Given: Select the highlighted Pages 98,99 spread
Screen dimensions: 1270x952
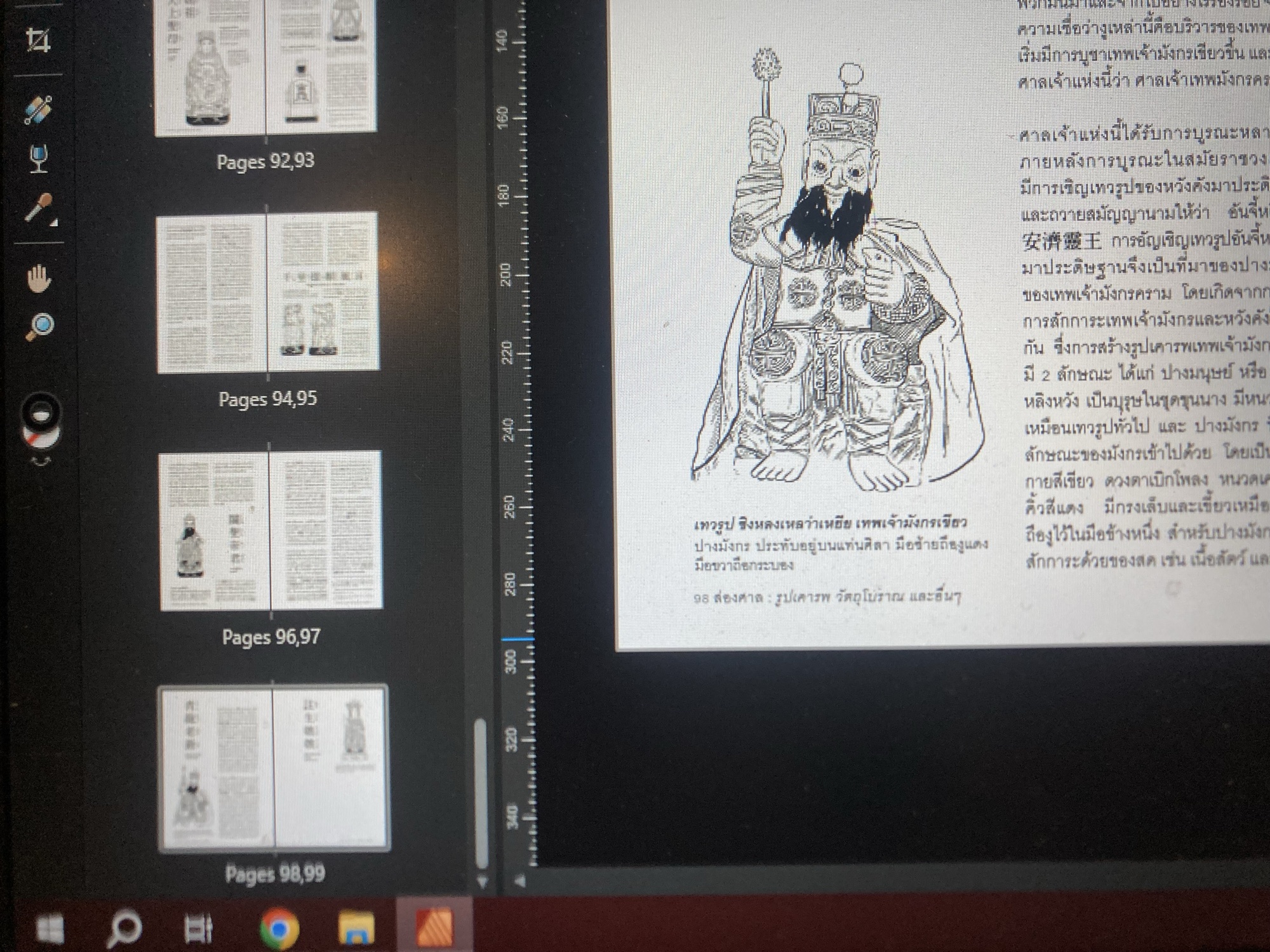Looking at the screenshot, I should (x=273, y=767).
